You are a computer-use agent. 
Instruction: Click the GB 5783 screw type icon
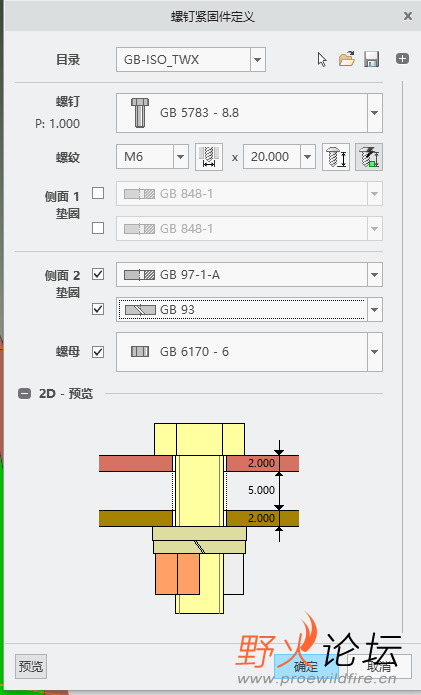click(140, 113)
